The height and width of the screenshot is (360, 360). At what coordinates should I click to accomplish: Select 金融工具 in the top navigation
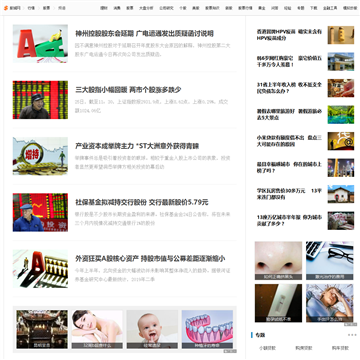[330, 8]
